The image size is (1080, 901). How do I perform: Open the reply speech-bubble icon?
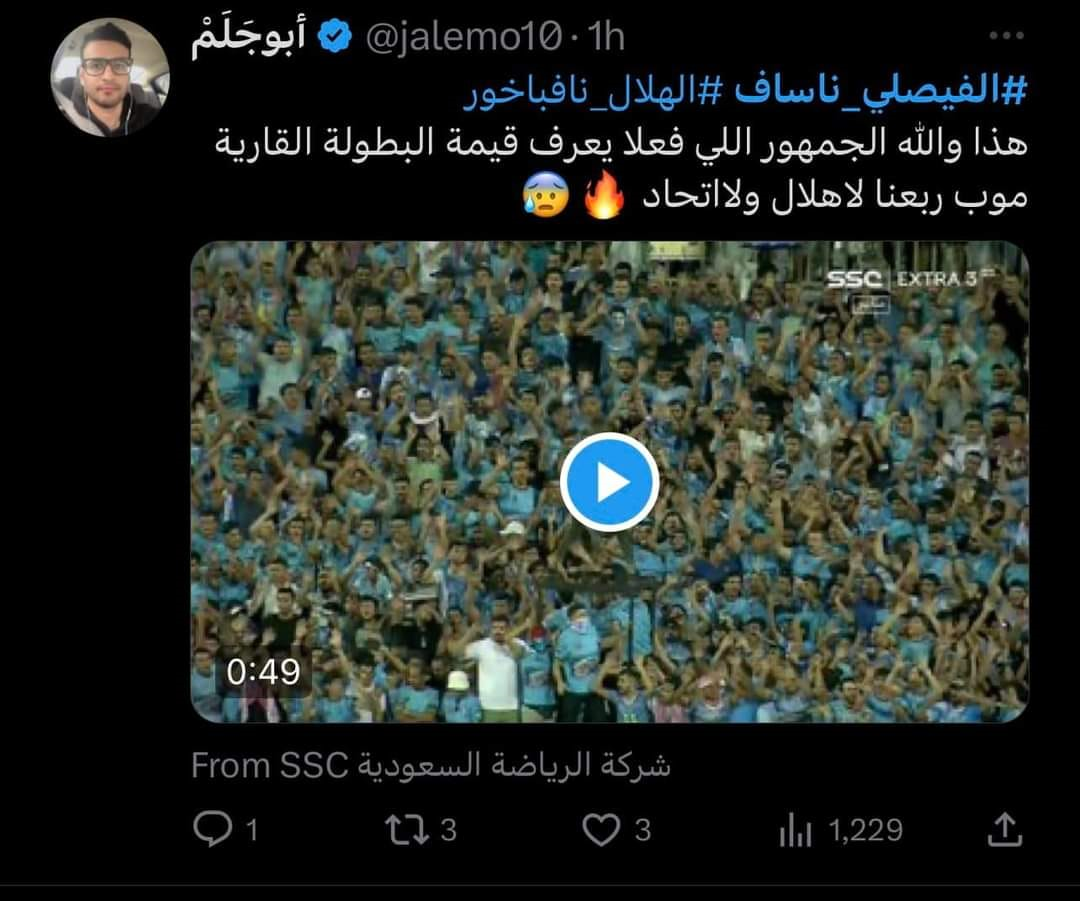[212, 829]
